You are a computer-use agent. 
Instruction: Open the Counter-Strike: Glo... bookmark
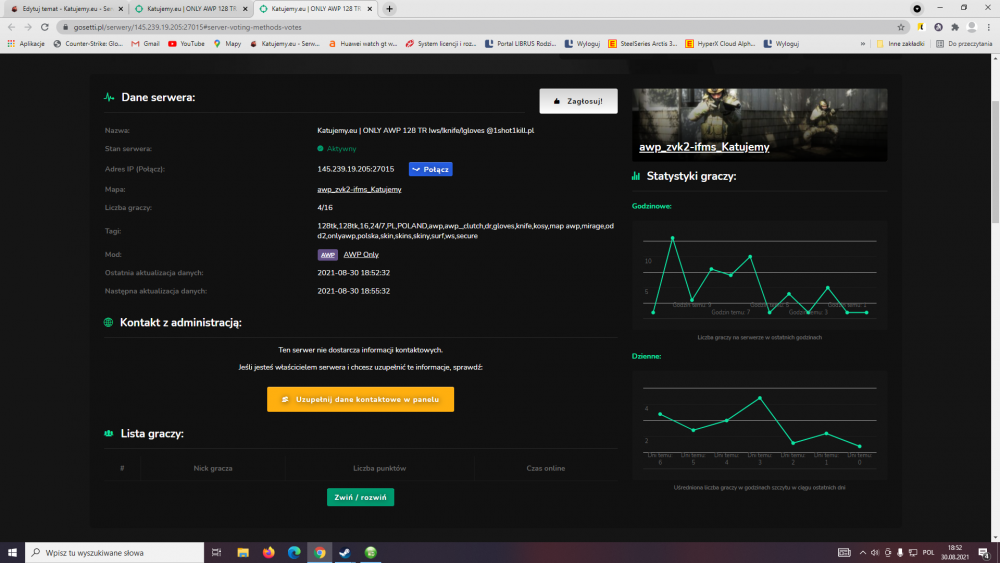(88, 43)
